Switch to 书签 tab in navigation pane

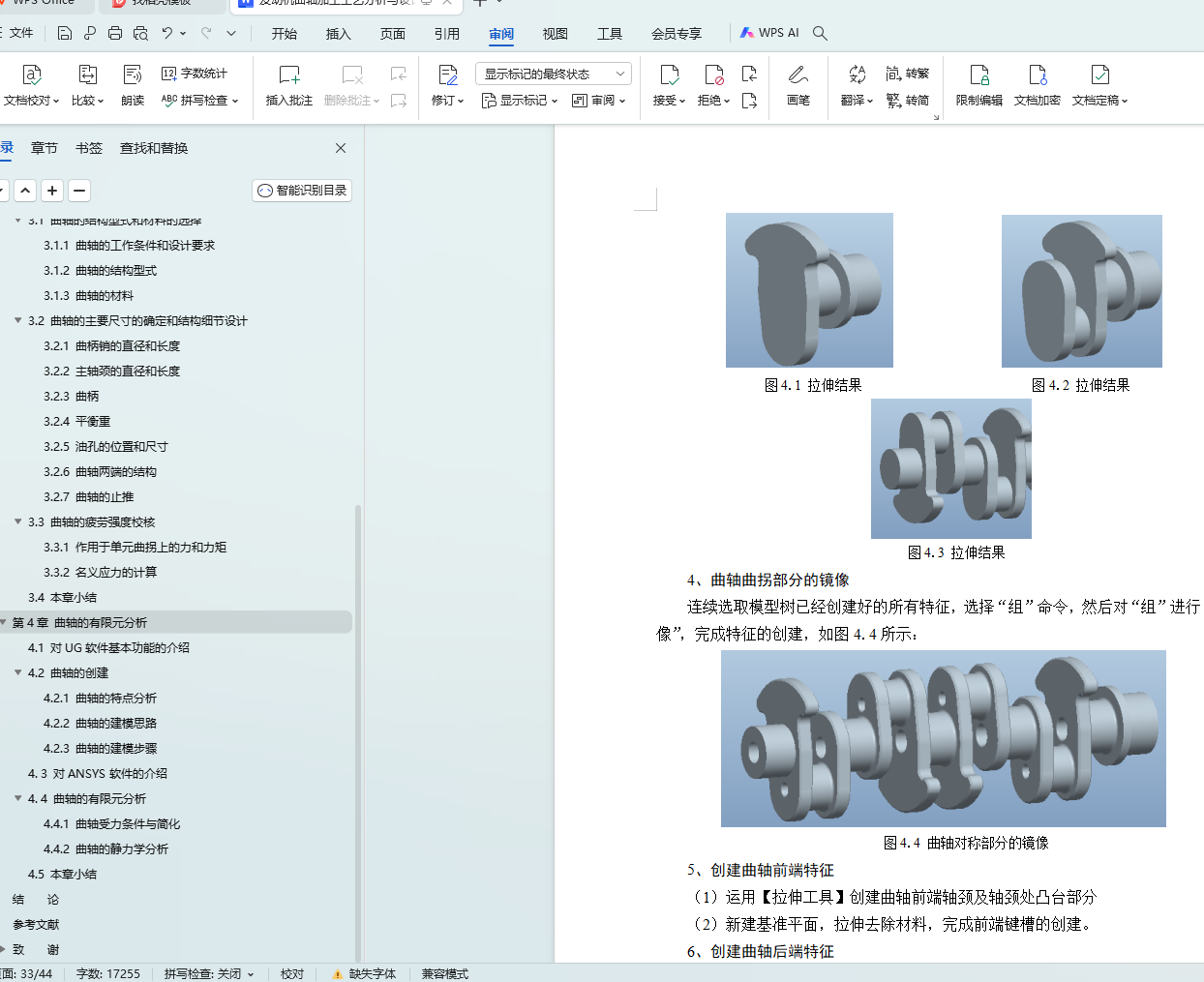(89, 148)
